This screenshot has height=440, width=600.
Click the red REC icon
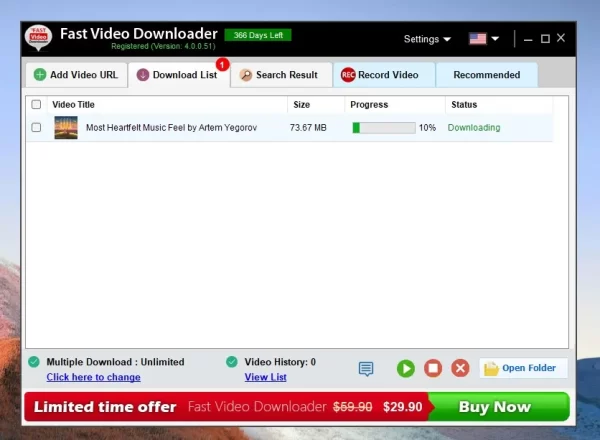point(348,75)
